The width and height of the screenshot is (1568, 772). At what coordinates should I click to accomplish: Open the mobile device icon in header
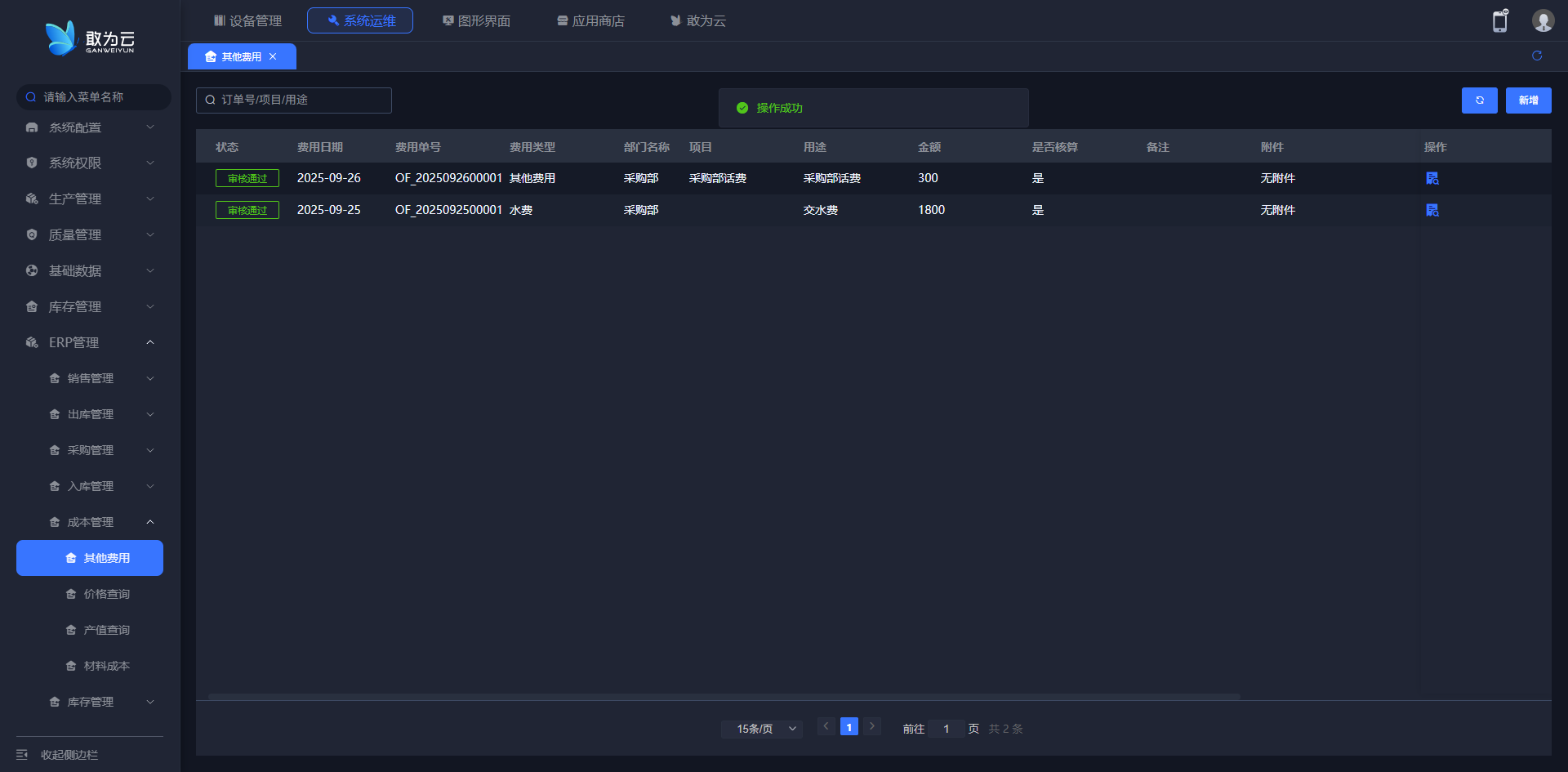click(x=1500, y=20)
